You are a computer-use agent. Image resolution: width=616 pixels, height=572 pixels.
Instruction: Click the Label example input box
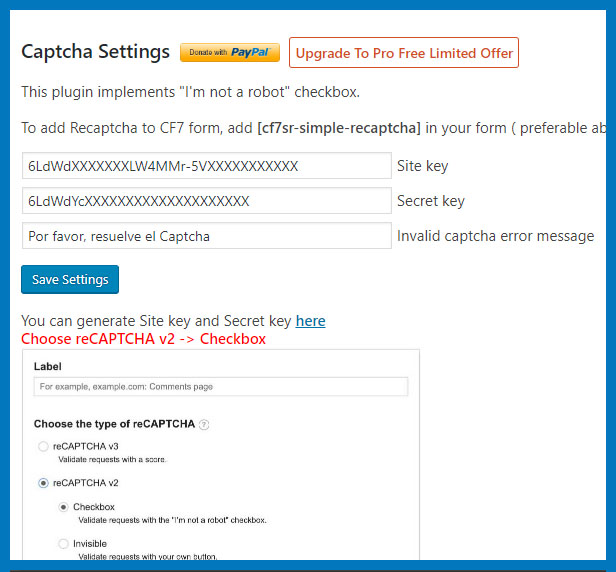pos(221,387)
